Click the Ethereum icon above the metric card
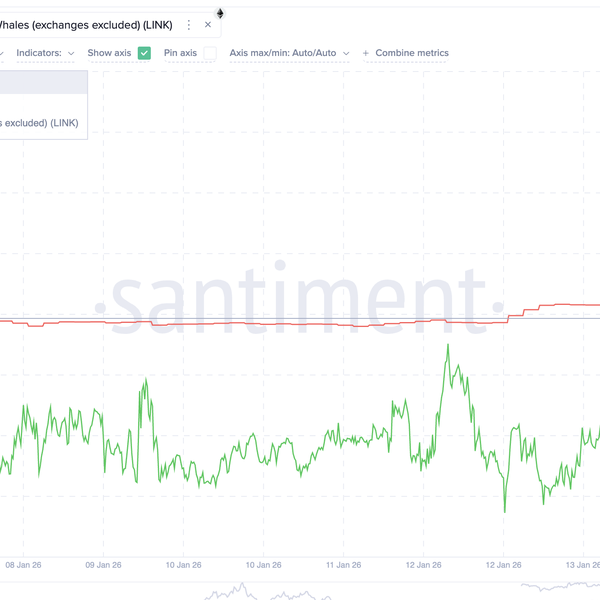The width and height of the screenshot is (600, 600). [220, 13]
